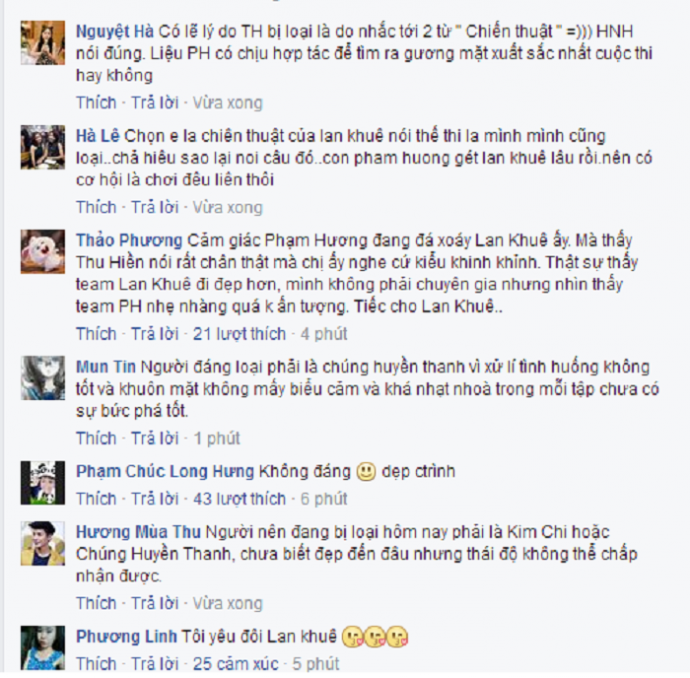
Task: Open Hà Lê's avatar thumbnail
Action: [x=43, y=147]
